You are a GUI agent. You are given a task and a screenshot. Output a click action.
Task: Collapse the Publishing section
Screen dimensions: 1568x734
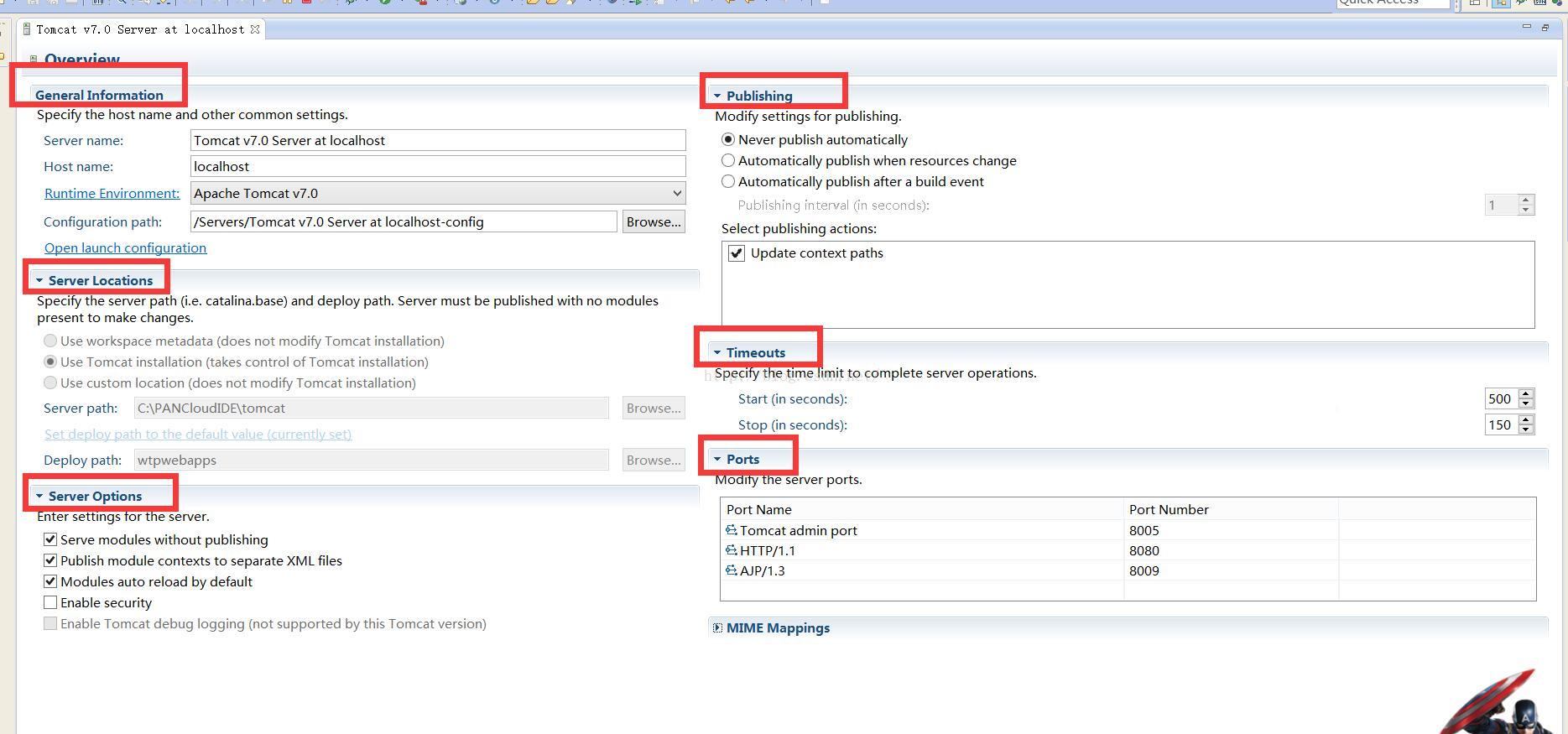click(x=717, y=96)
